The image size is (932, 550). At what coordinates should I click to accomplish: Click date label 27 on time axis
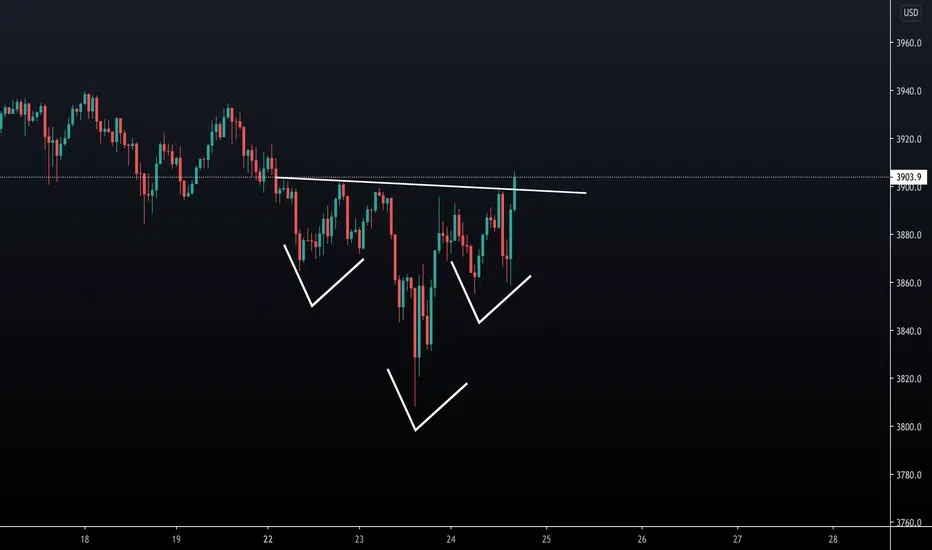pyautogui.click(x=738, y=539)
